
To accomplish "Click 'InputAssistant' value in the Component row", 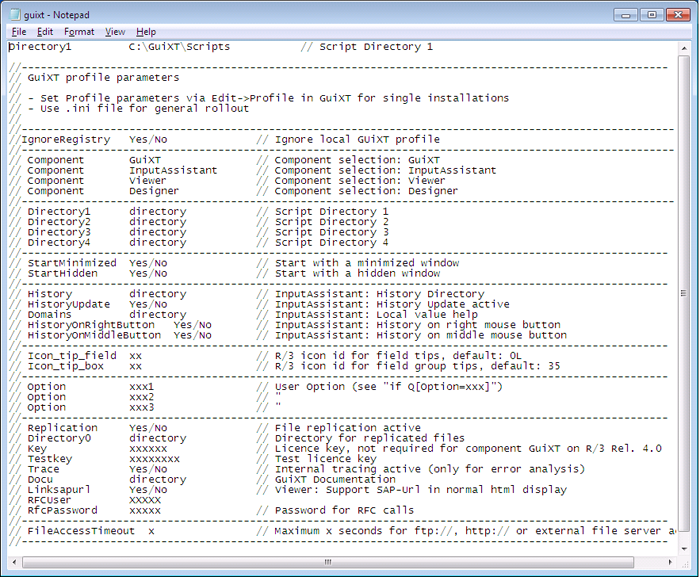I will (173, 170).
